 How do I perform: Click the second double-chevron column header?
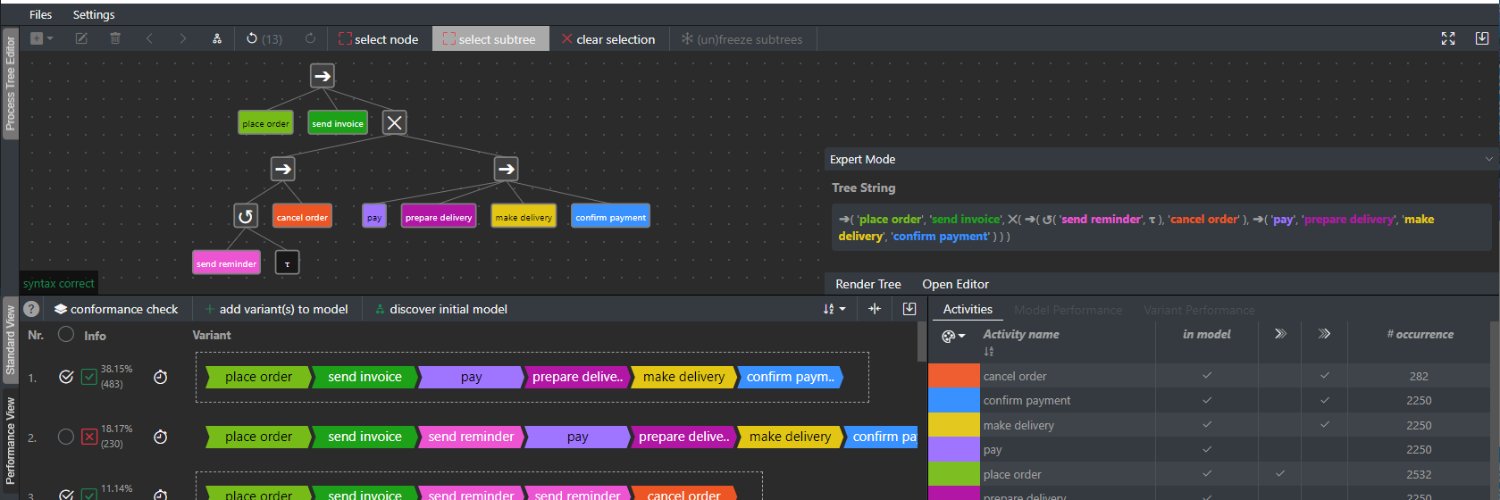pos(1324,334)
